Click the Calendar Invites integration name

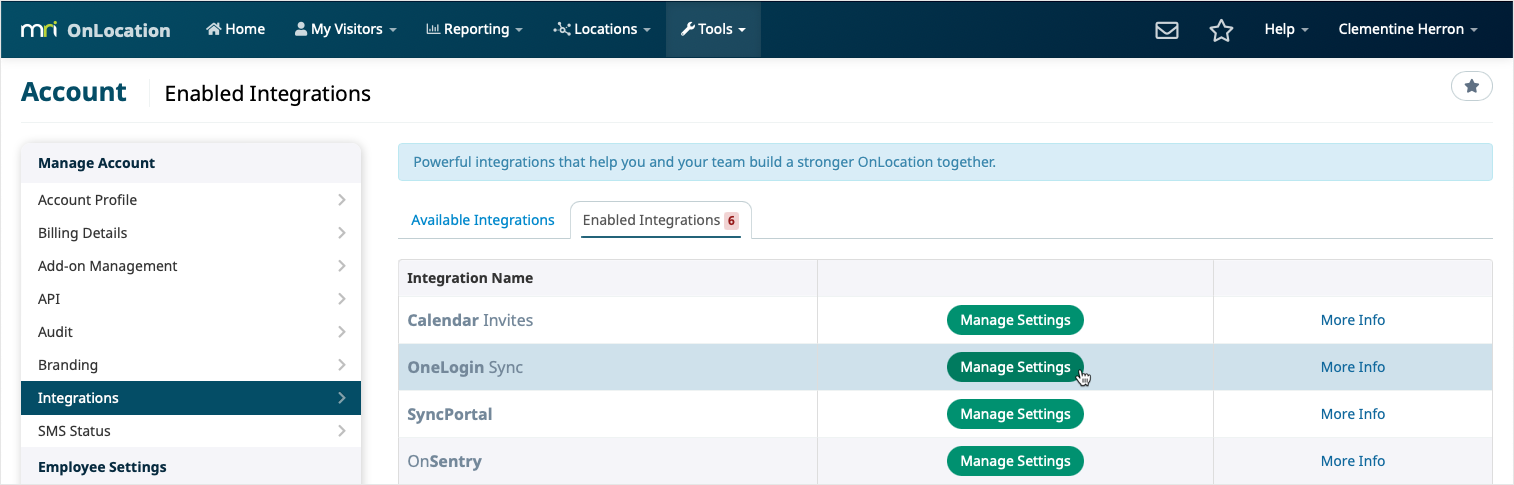[x=470, y=320]
